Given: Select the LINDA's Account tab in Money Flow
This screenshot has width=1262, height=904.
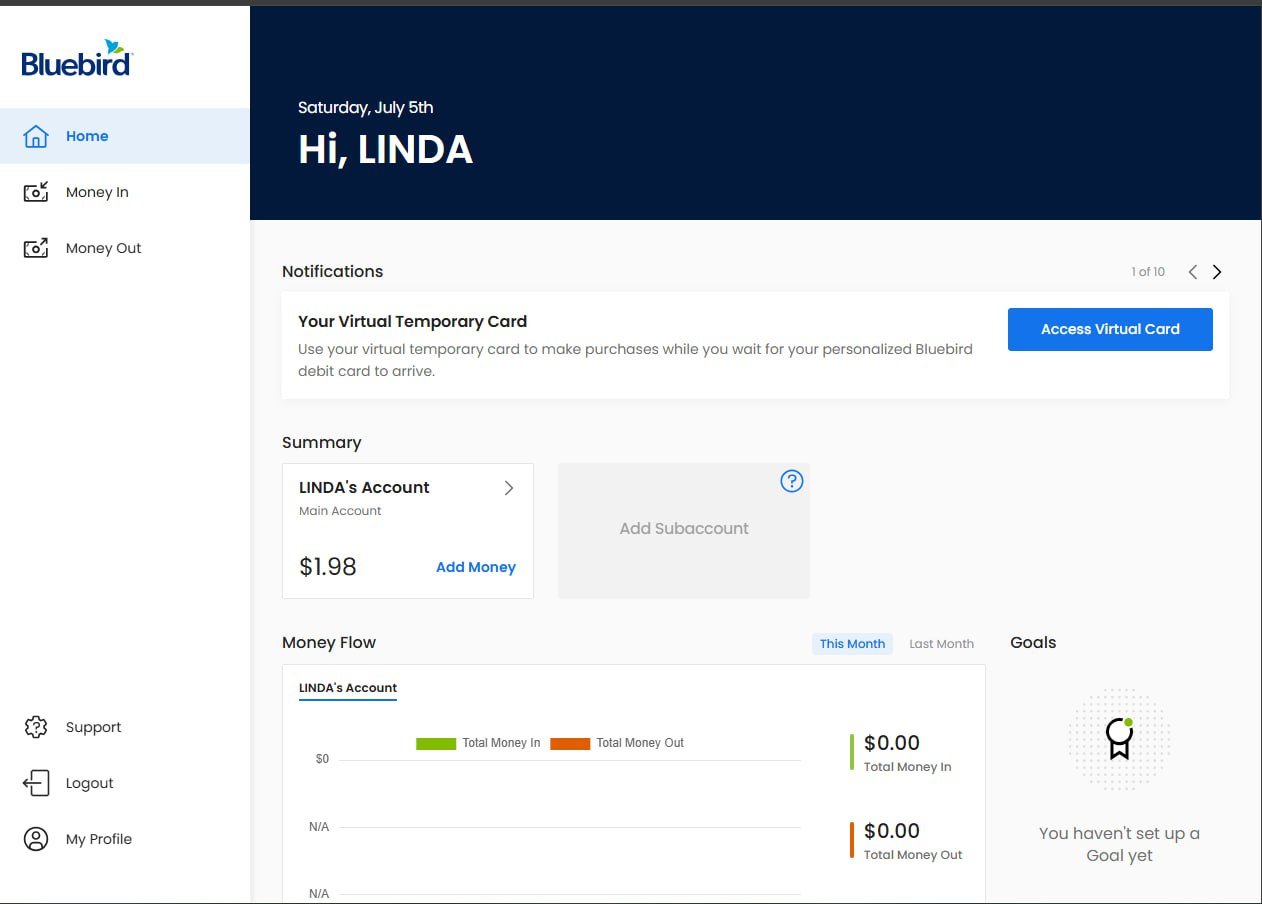Looking at the screenshot, I should tap(347, 687).
